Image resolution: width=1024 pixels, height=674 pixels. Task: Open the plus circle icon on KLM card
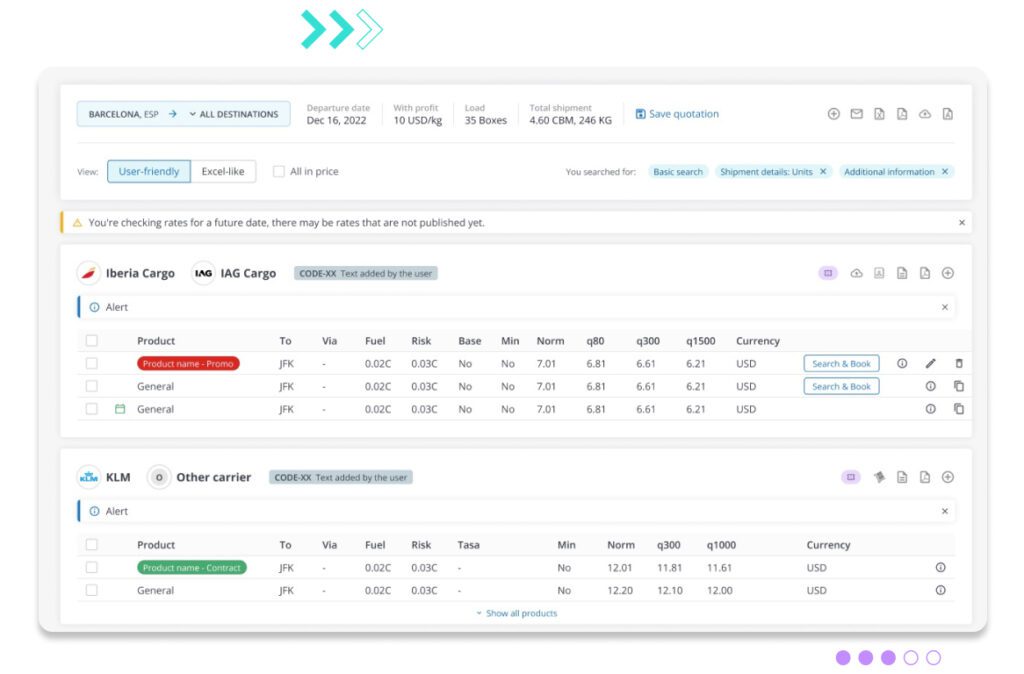948,477
